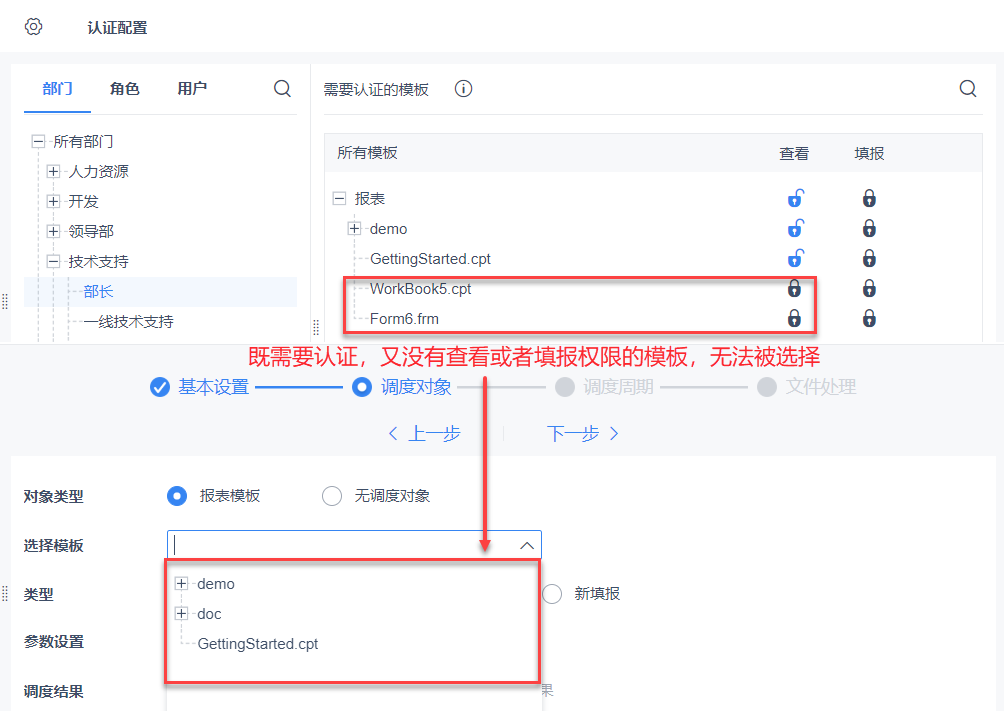The width and height of the screenshot is (1004, 711).
Task: Expand the 开发 department node
Action: (54, 201)
